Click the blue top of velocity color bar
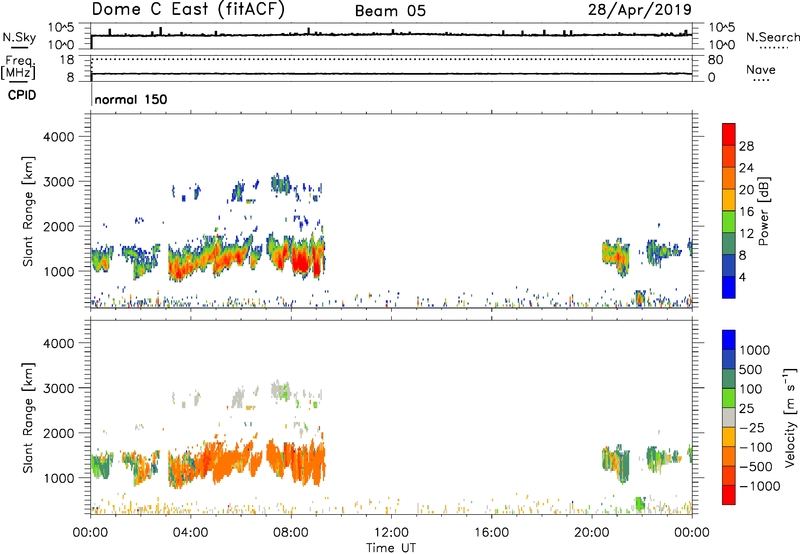 [729, 340]
